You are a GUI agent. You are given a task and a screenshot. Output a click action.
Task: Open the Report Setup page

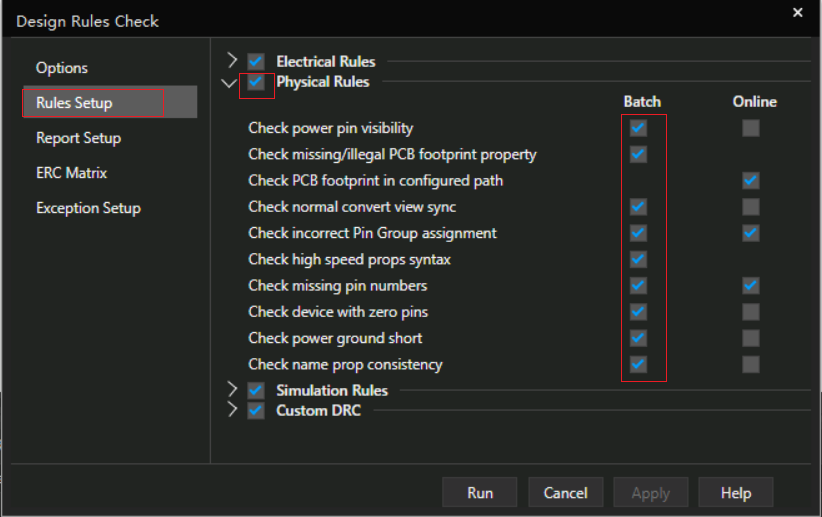point(79,138)
